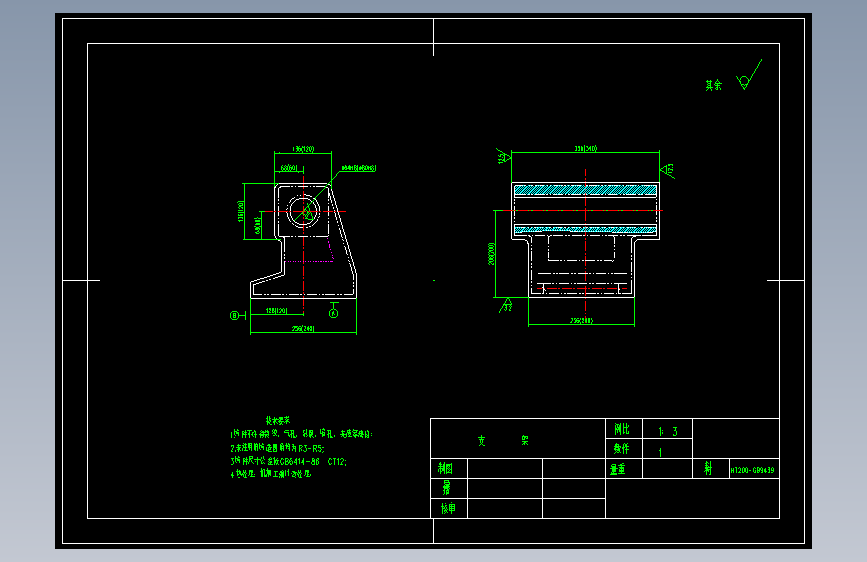Select the ø54H8(ø60H8) bore diameter callout
The image size is (867, 562).
pos(358,168)
